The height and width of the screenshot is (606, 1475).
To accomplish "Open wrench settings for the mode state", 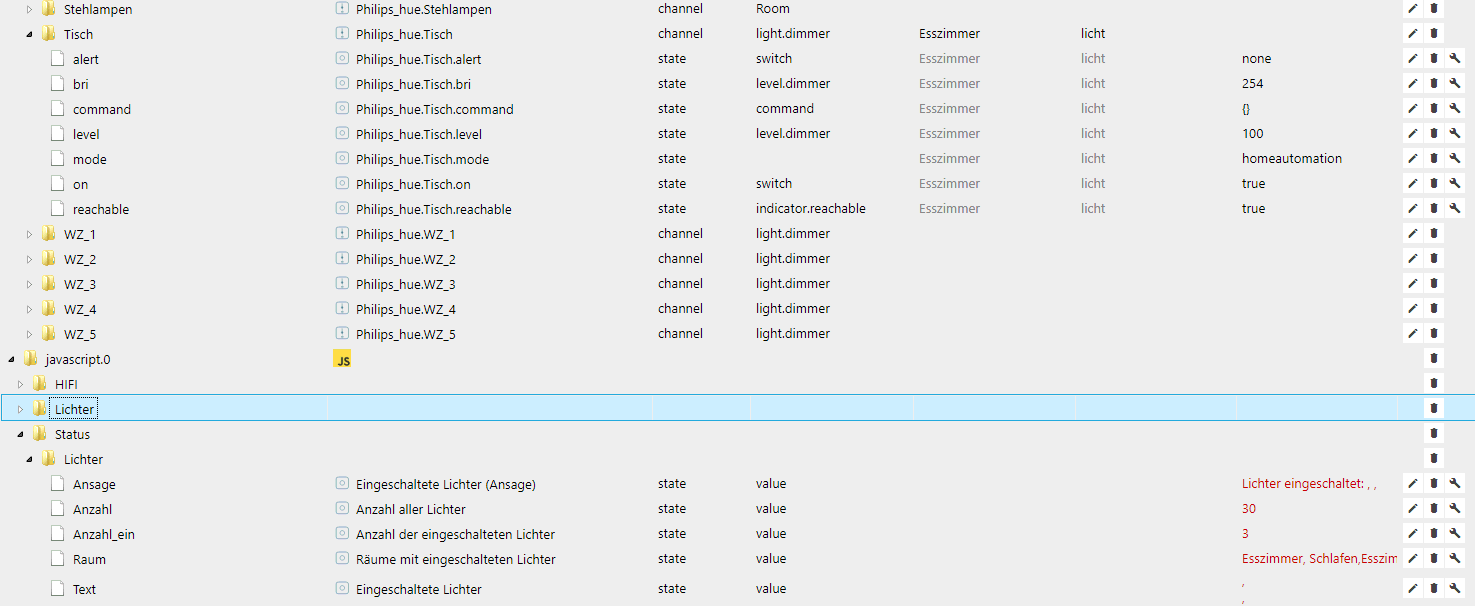I will (x=1454, y=158).
